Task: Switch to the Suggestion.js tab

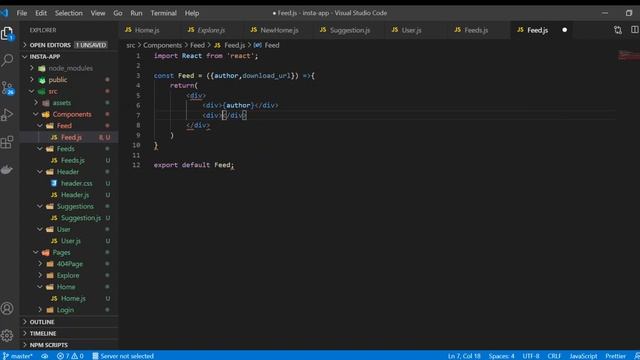Action: click(x=350, y=30)
